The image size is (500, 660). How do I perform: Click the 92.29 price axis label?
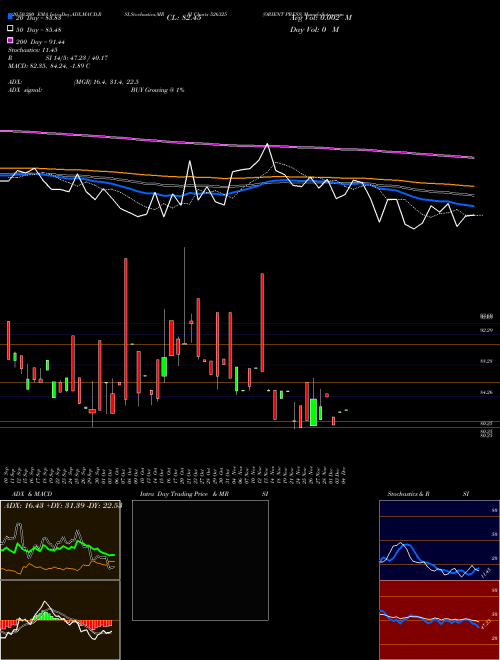coord(487,330)
